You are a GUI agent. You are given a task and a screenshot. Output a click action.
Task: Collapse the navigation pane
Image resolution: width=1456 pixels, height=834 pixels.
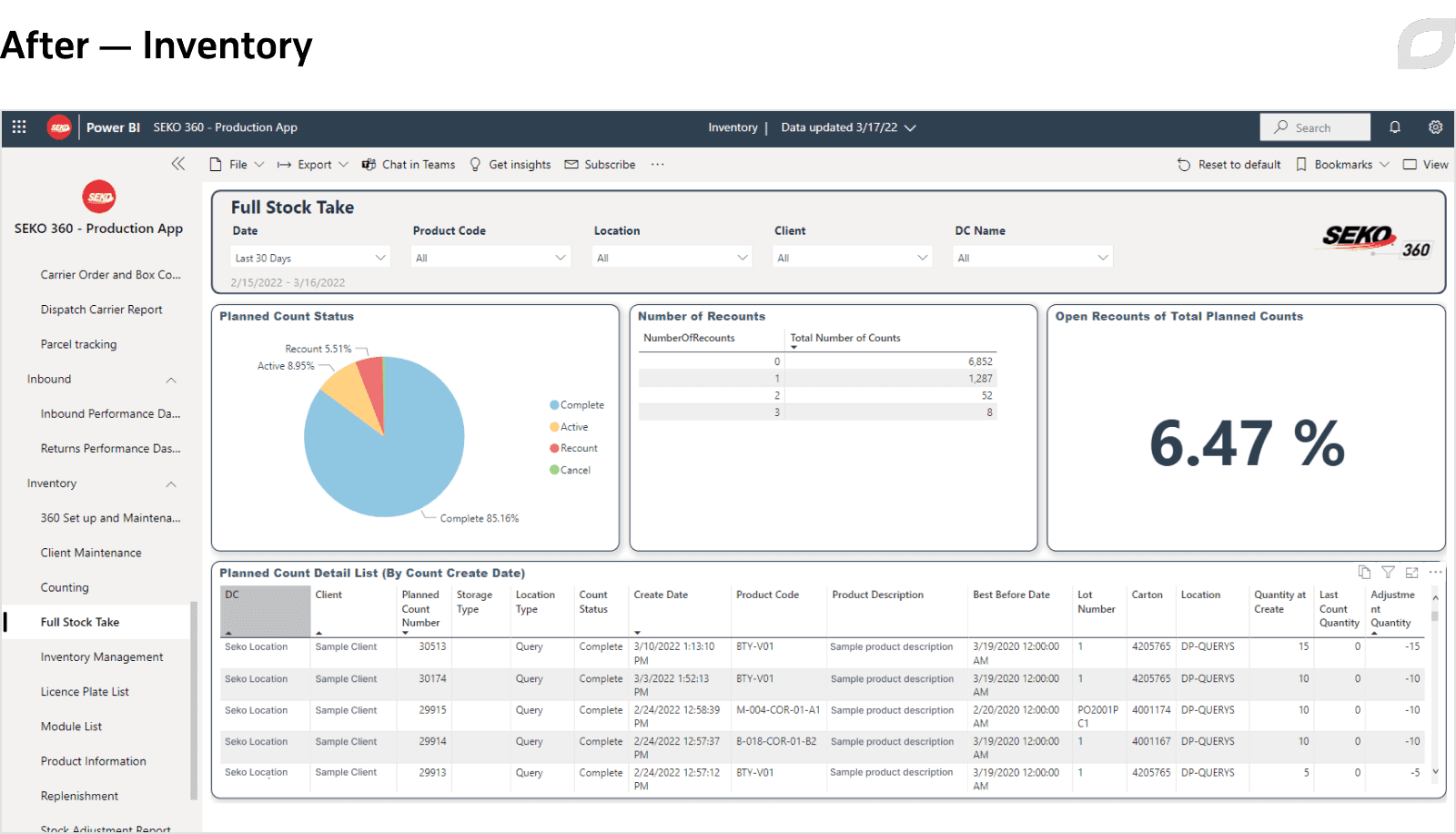[x=178, y=164]
